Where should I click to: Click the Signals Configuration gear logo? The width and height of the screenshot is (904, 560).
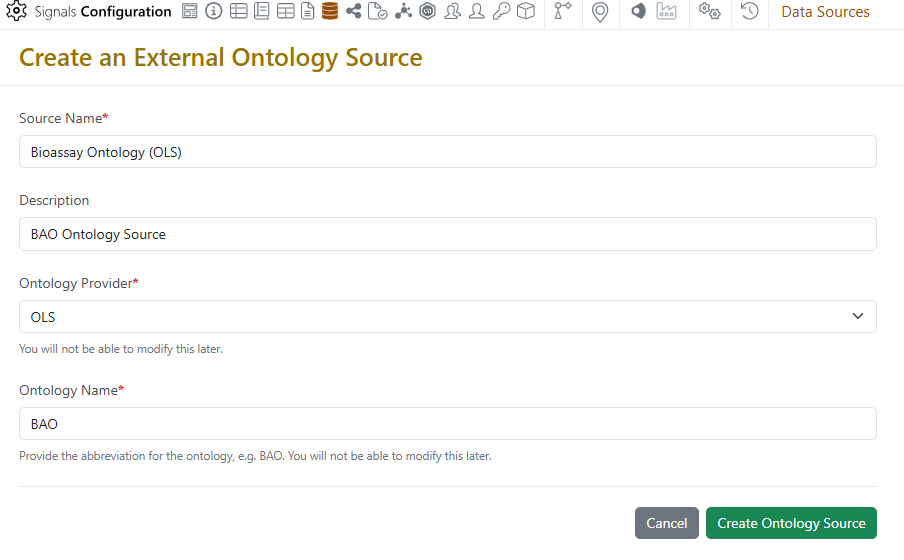[17, 12]
